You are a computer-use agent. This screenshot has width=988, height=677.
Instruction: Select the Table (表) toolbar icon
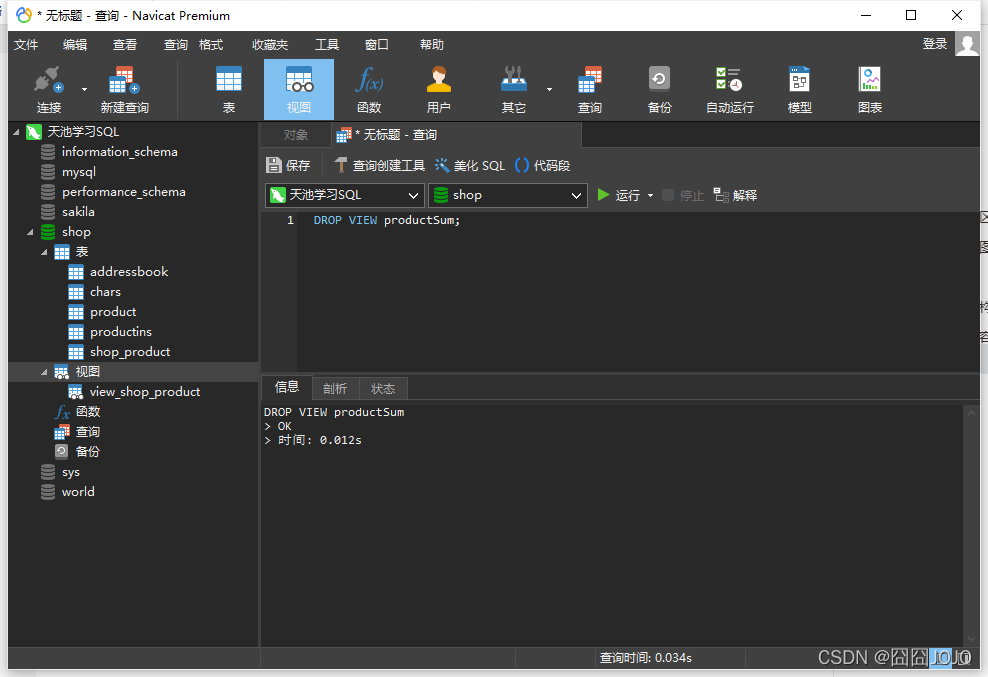click(x=229, y=90)
